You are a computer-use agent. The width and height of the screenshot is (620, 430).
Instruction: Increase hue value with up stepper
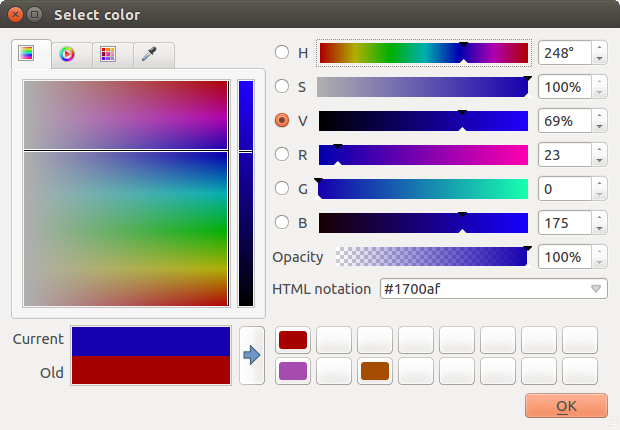pyautogui.click(x=599, y=47)
